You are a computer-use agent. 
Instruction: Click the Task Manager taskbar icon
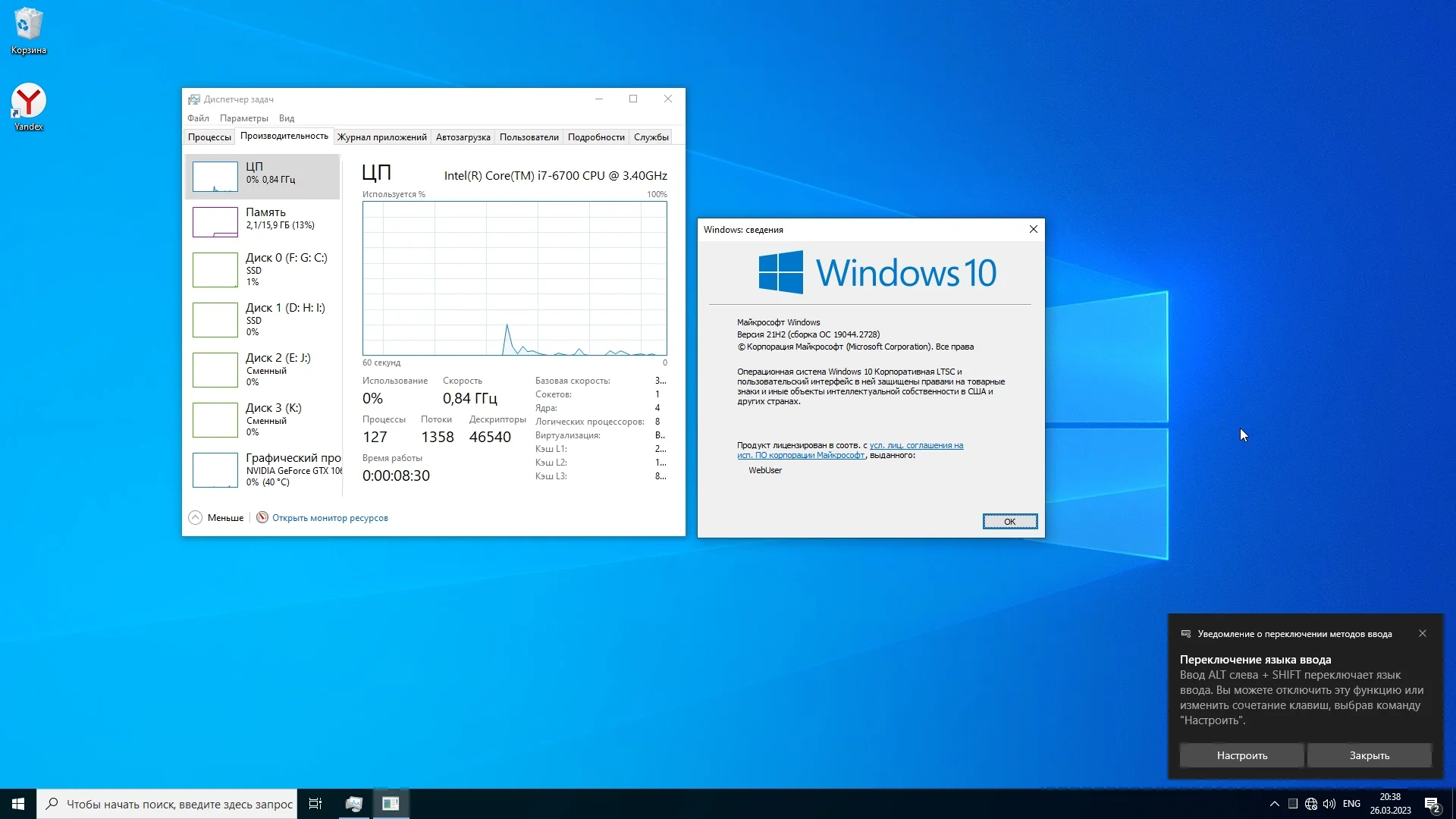[x=353, y=804]
